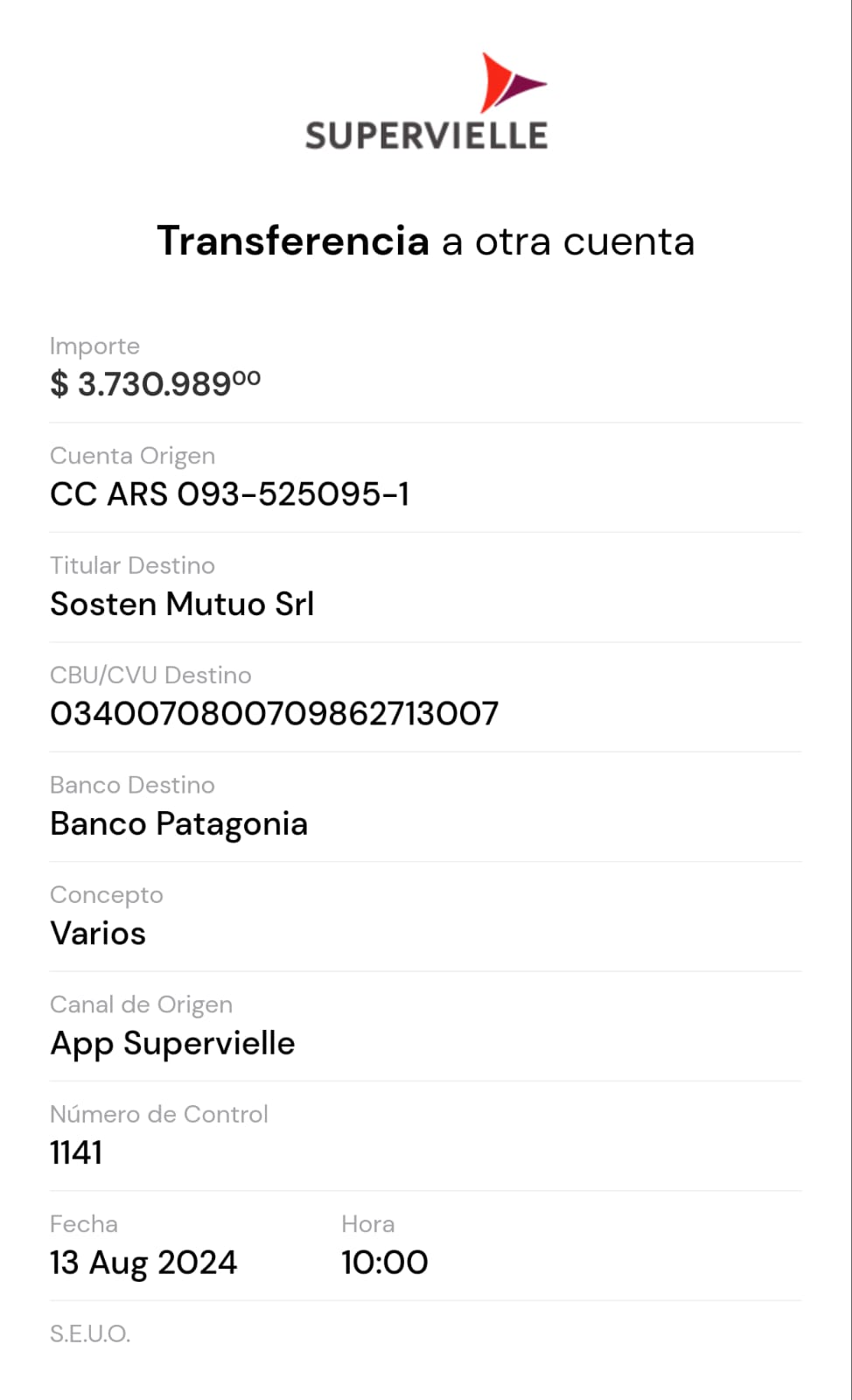Click the Supervielle red sail logo icon
852x1400 pixels.
coord(509,82)
